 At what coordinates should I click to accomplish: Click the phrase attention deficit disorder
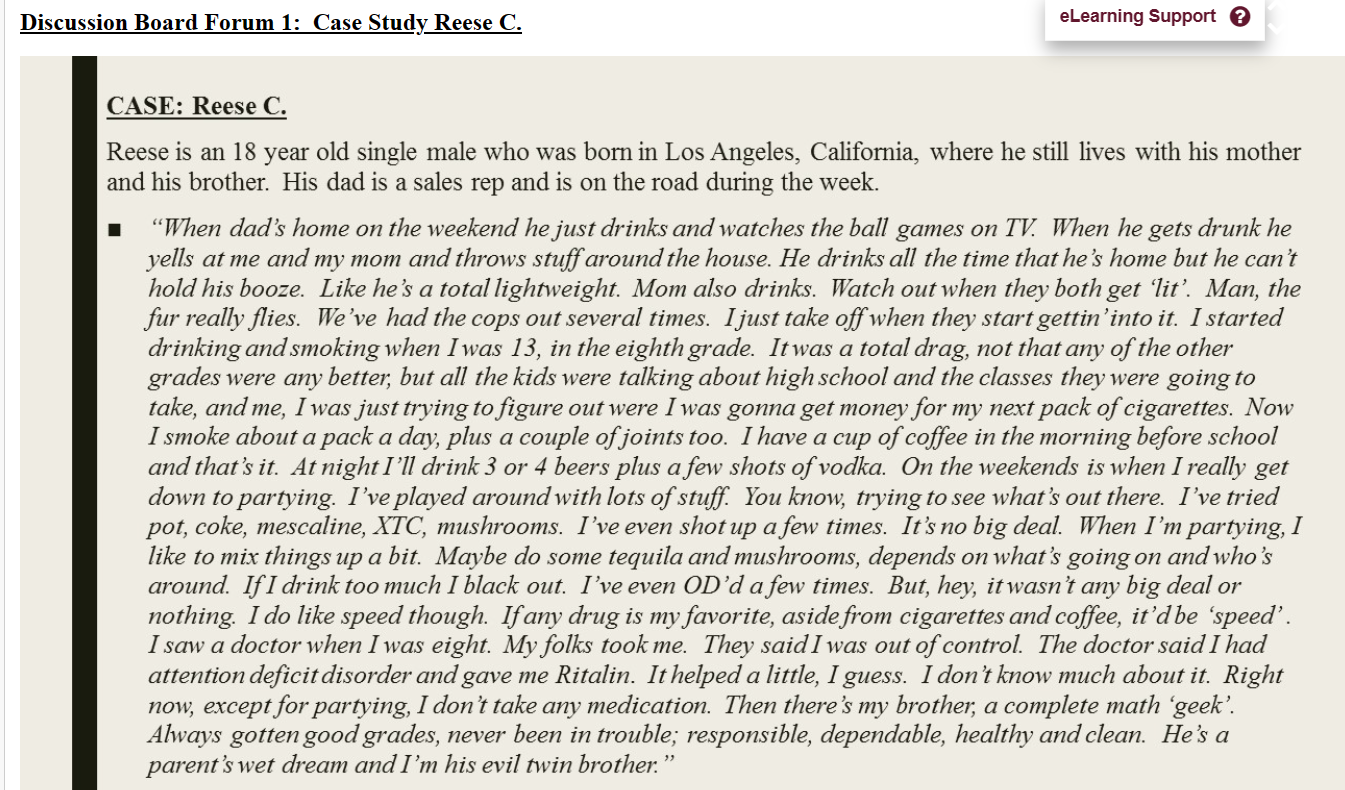point(278,676)
